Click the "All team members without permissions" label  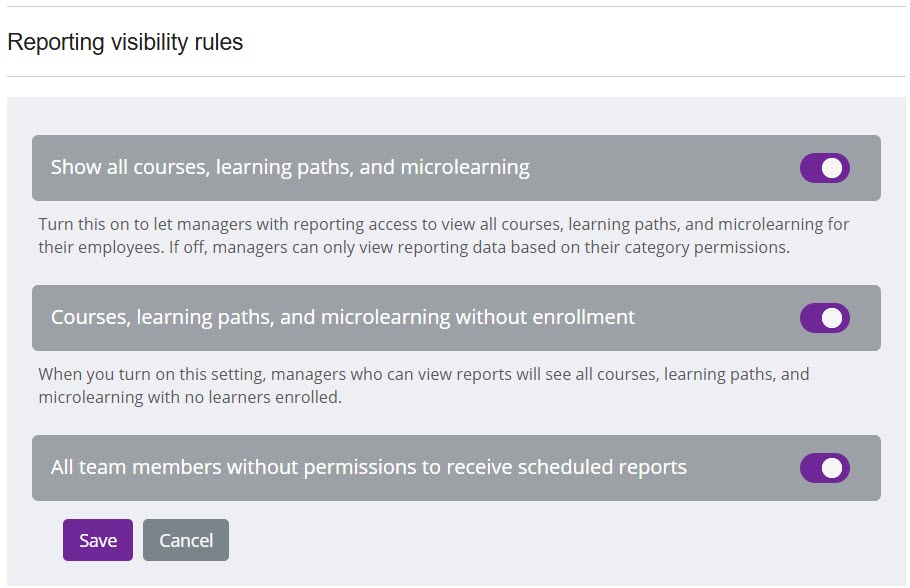(368, 467)
